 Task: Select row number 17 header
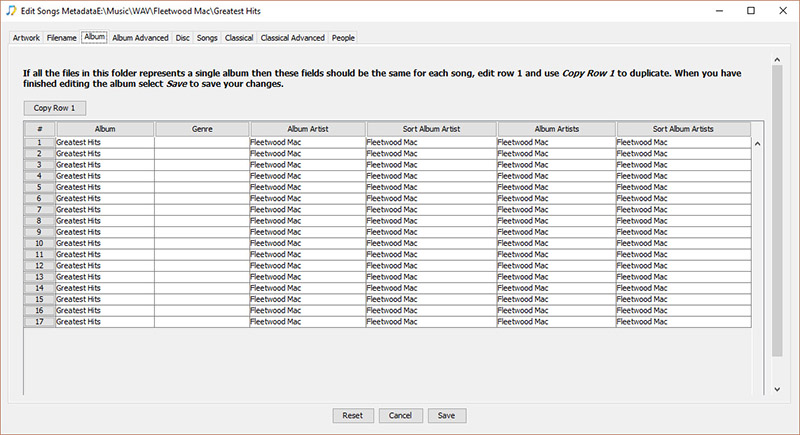[x=39, y=322]
